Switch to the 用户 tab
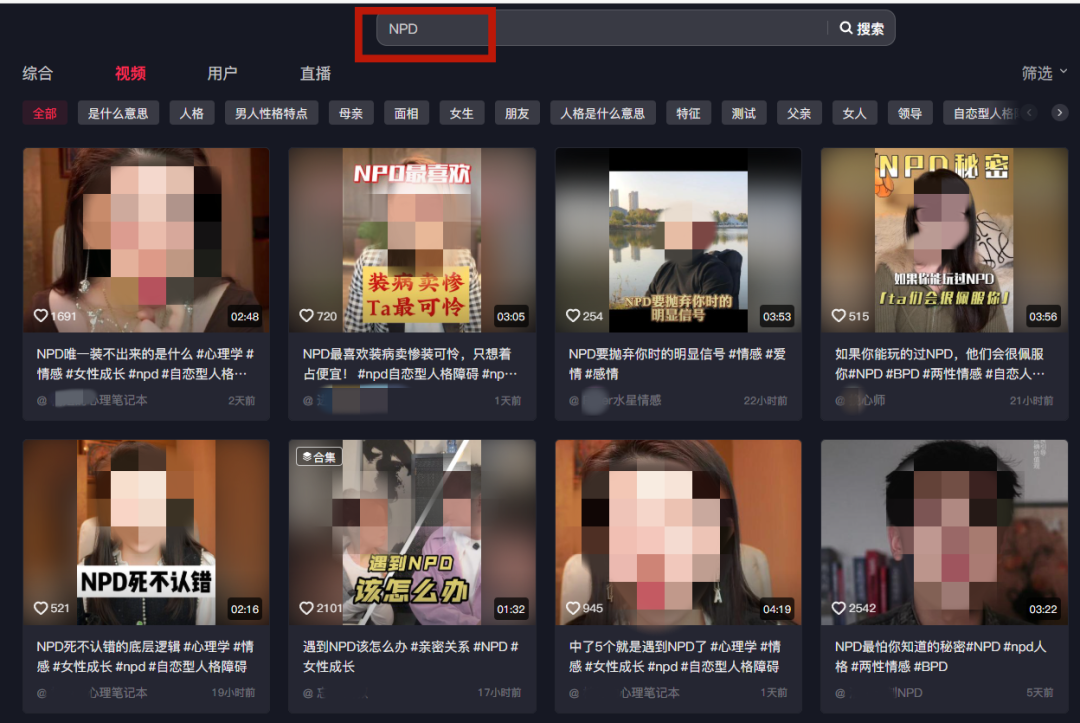 [222, 73]
